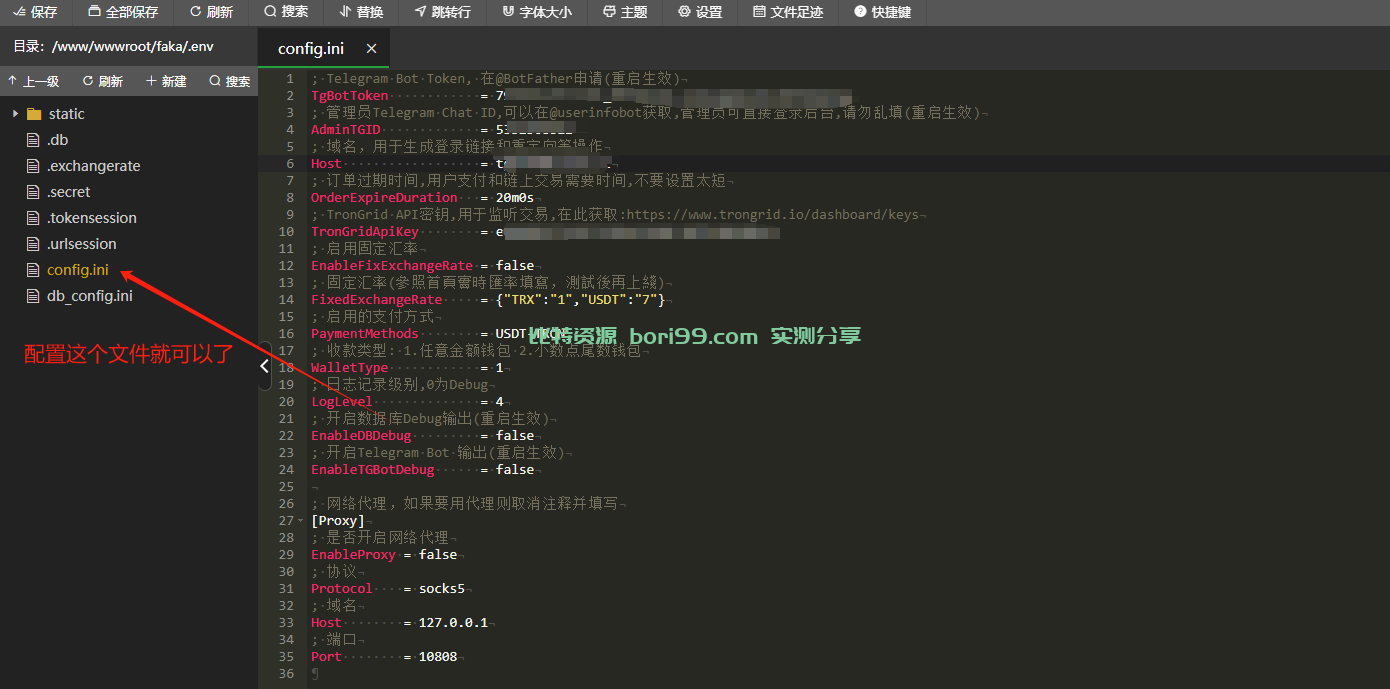Open the .db file
This screenshot has height=689, width=1390.
tap(57, 140)
